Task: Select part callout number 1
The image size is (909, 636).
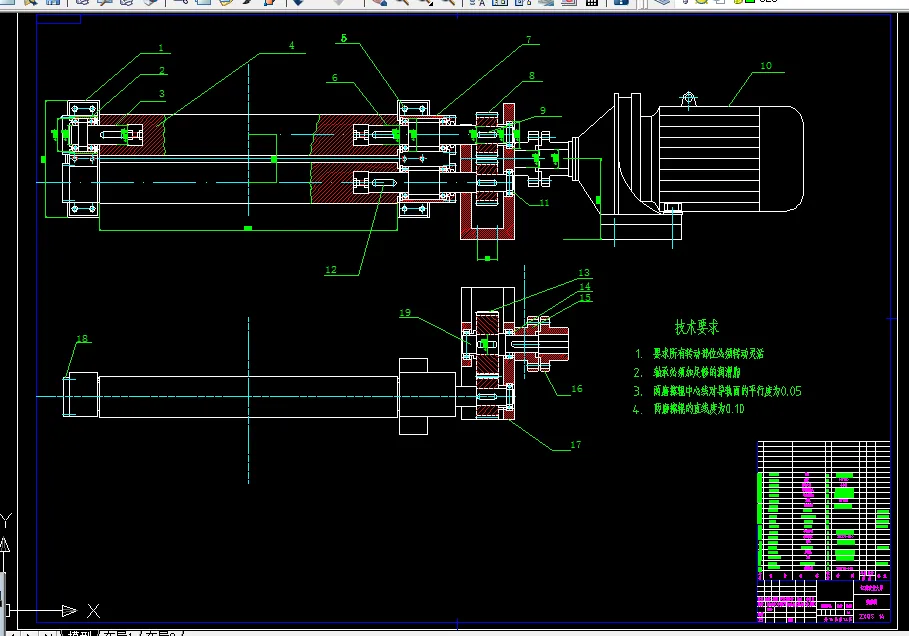Action: 161,48
